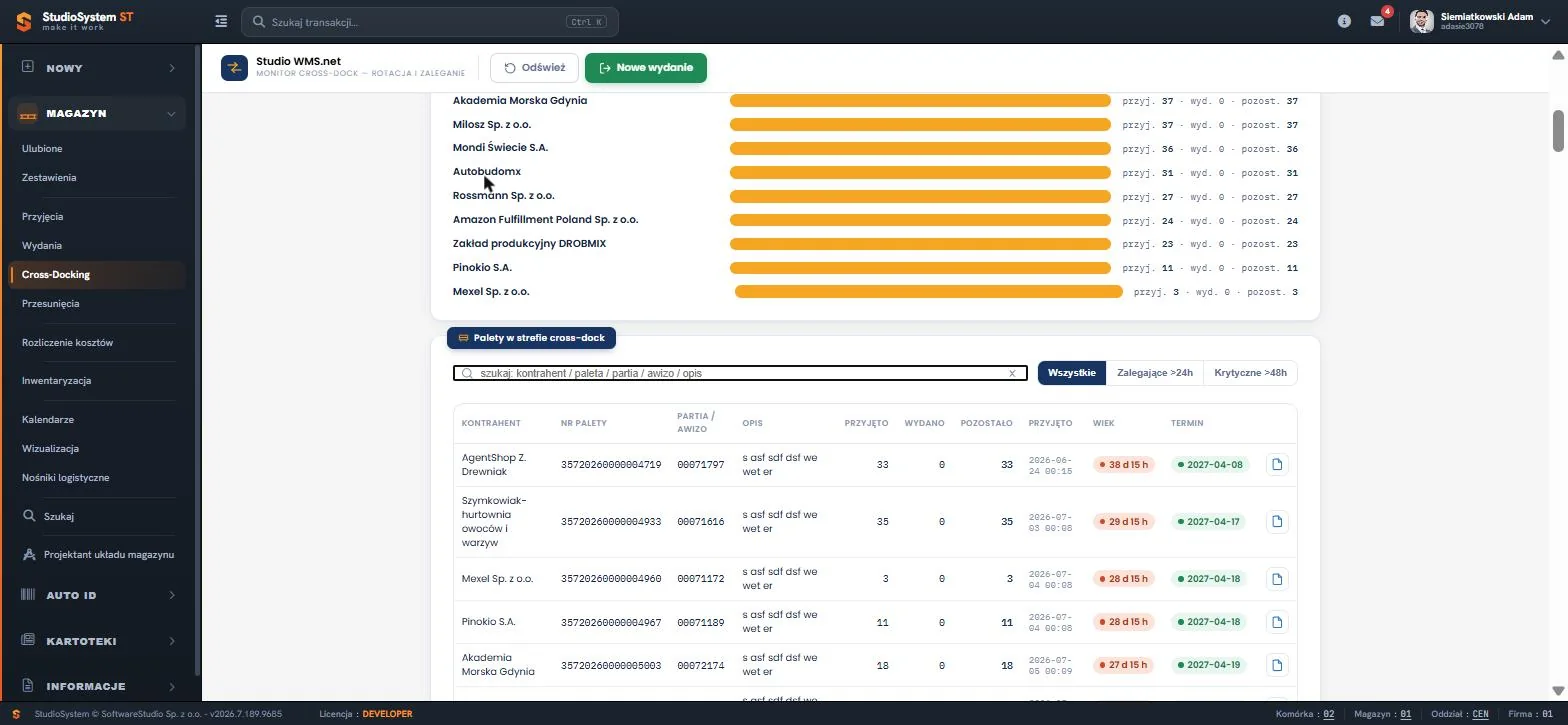
Task: Click the KARTOTEKI icon
Action: tap(28, 640)
